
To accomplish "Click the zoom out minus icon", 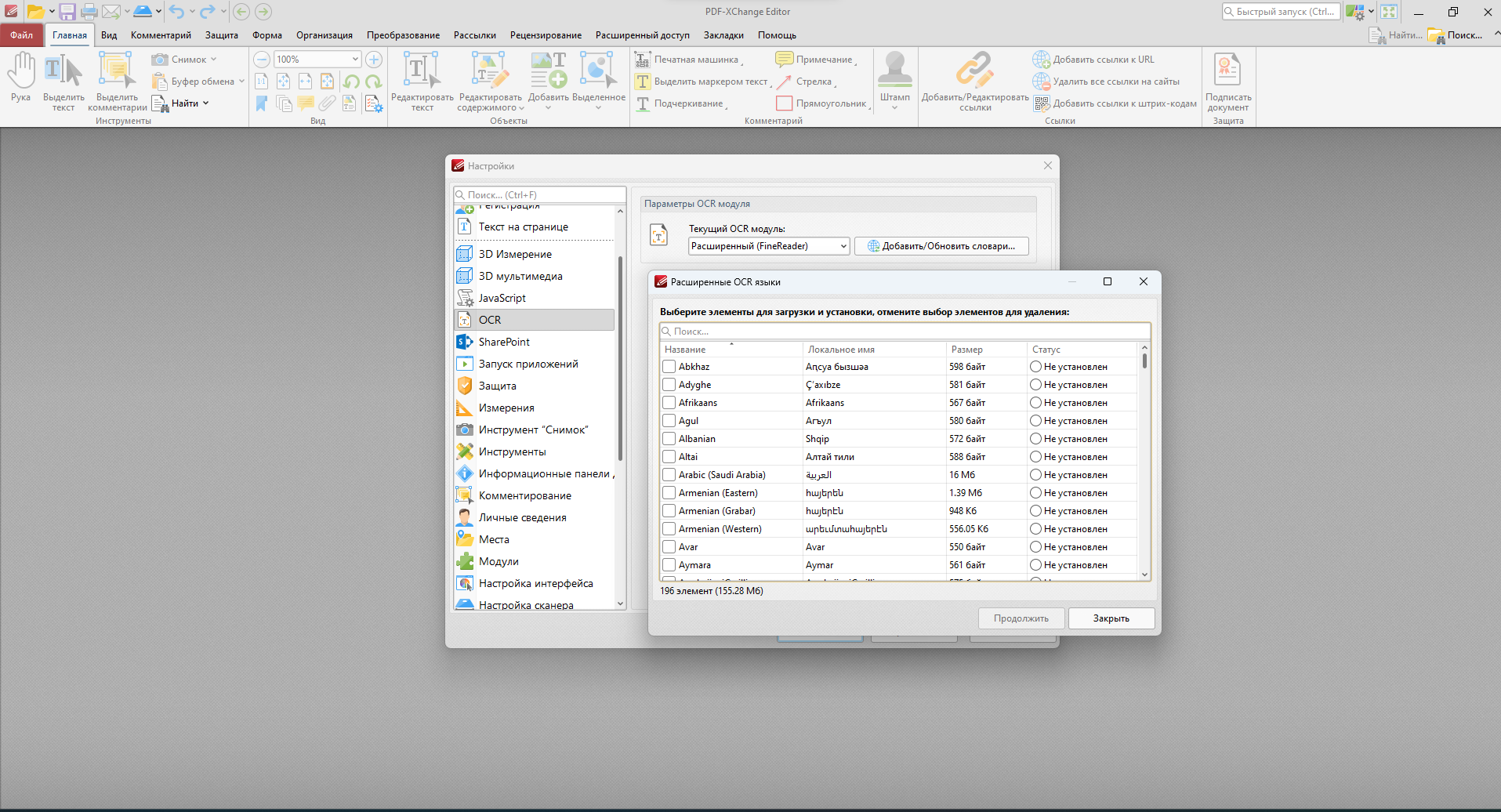I will 262,60.
